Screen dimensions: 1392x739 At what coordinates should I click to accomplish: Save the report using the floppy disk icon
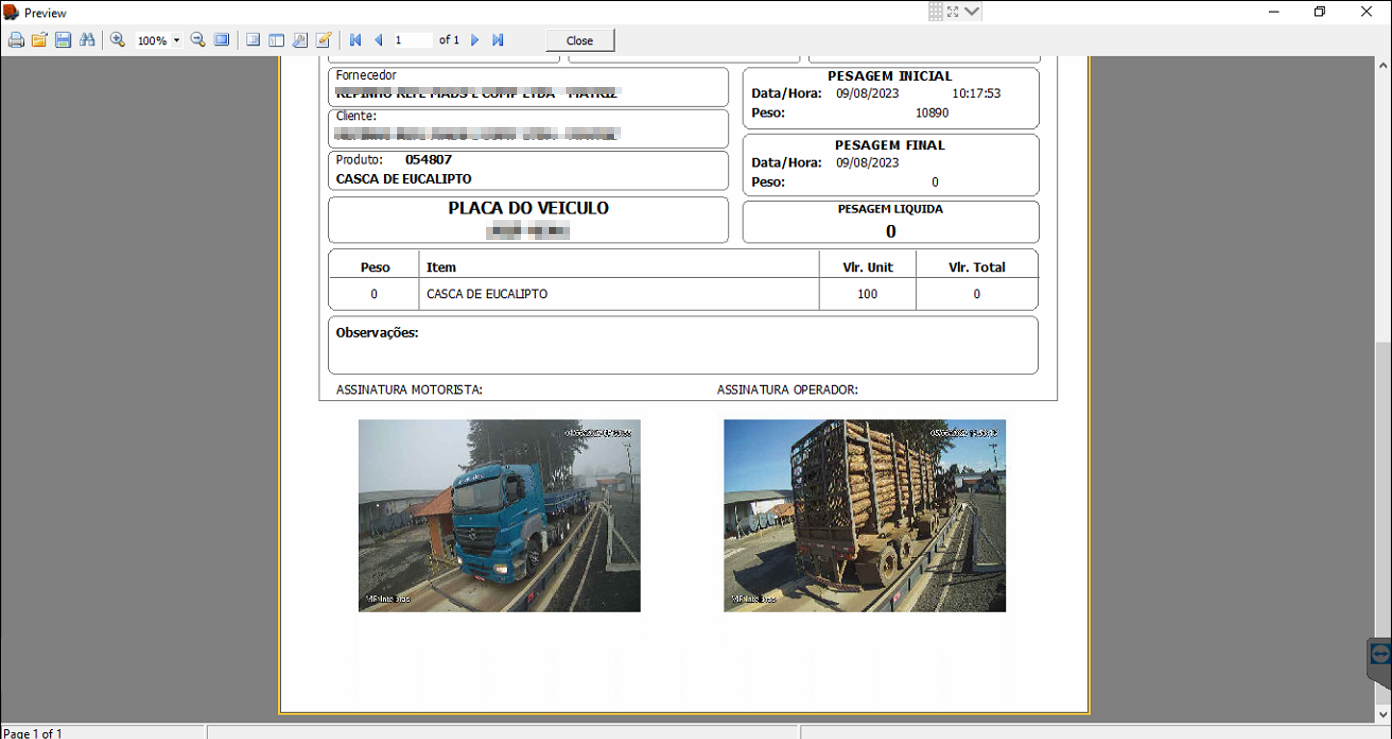[x=63, y=41]
